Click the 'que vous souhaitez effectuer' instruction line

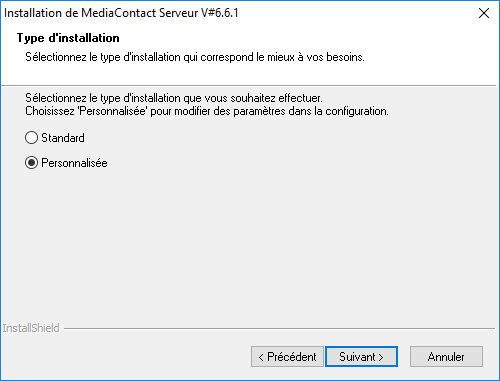pos(174,98)
